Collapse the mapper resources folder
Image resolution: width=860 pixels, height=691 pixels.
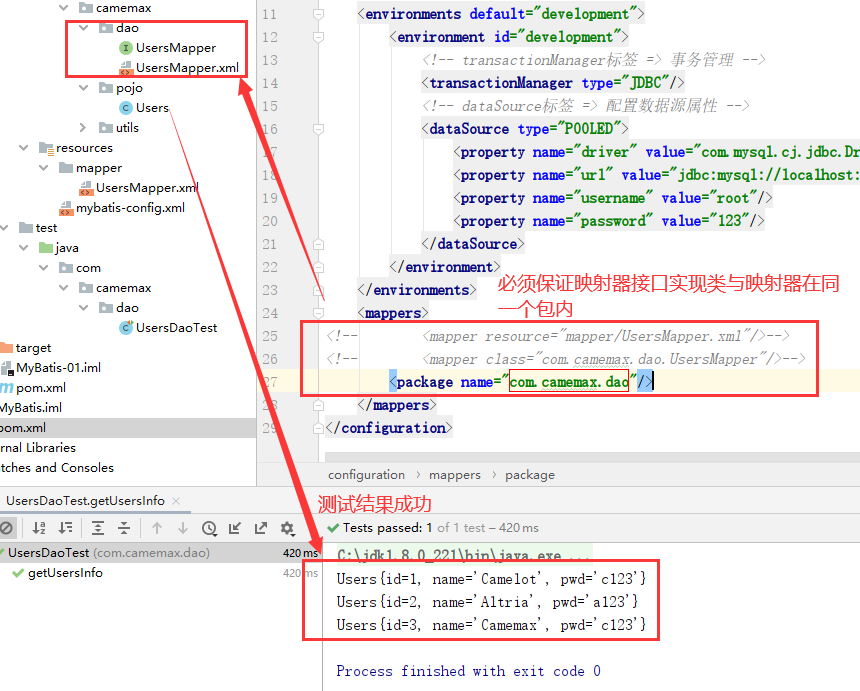(x=43, y=167)
